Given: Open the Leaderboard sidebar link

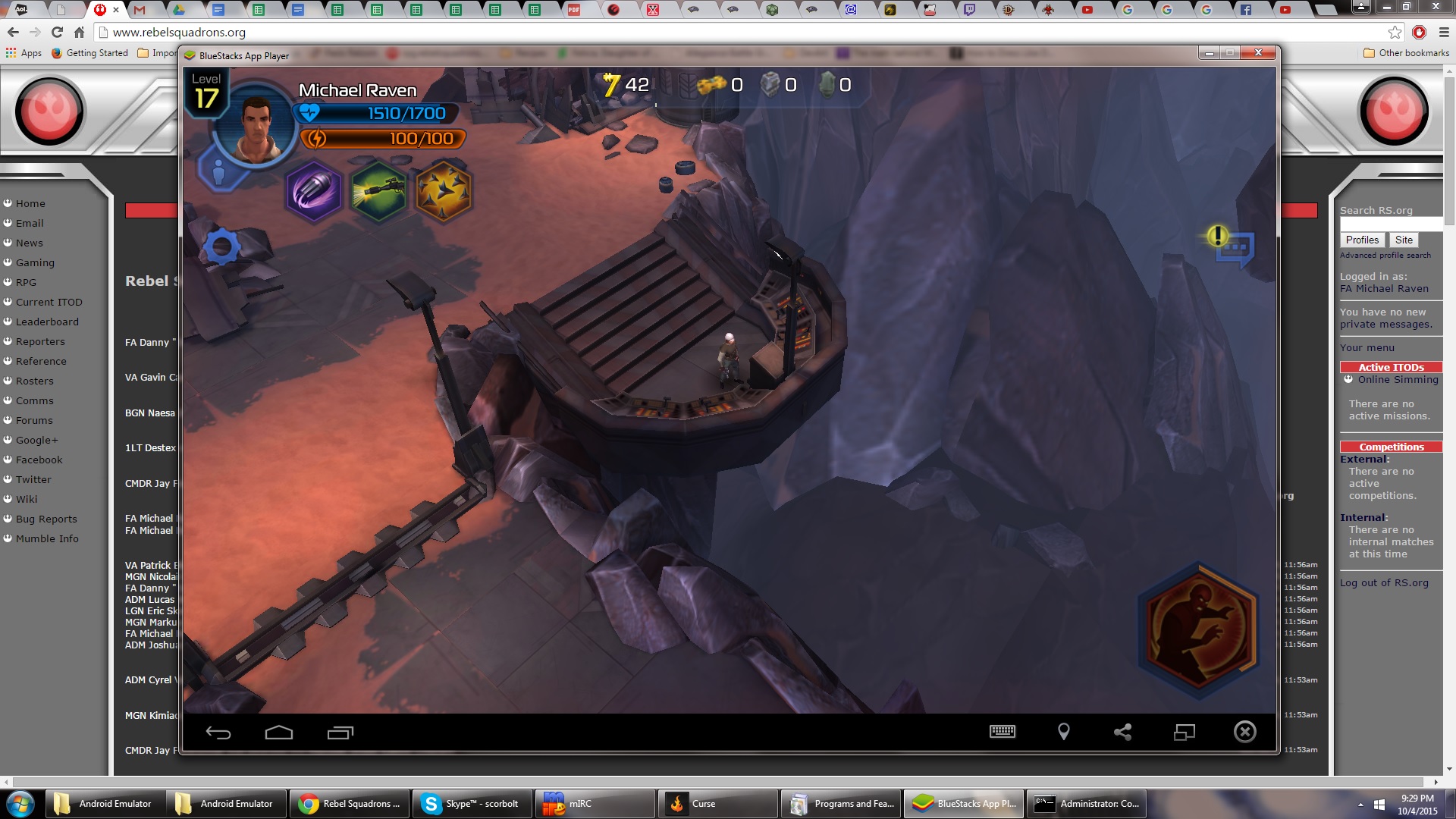Looking at the screenshot, I should pyautogui.click(x=47, y=322).
